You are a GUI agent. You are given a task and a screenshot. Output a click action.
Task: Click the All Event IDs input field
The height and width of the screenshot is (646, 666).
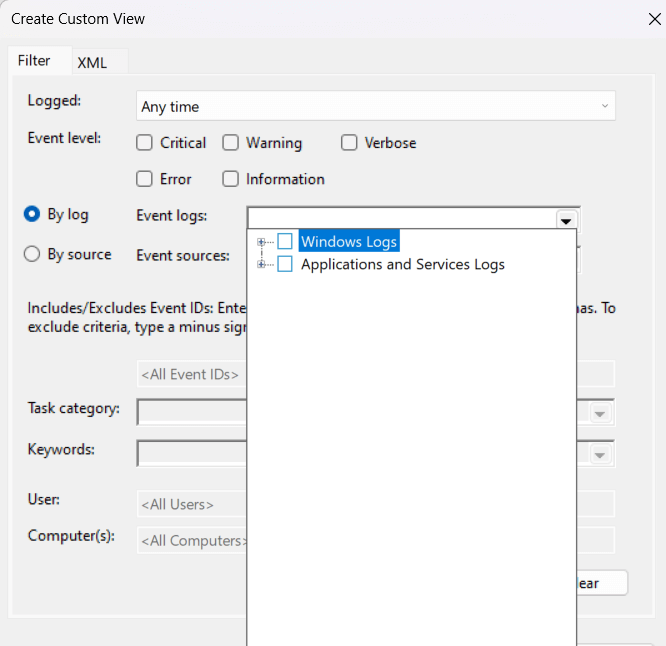click(x=192, y=374)
